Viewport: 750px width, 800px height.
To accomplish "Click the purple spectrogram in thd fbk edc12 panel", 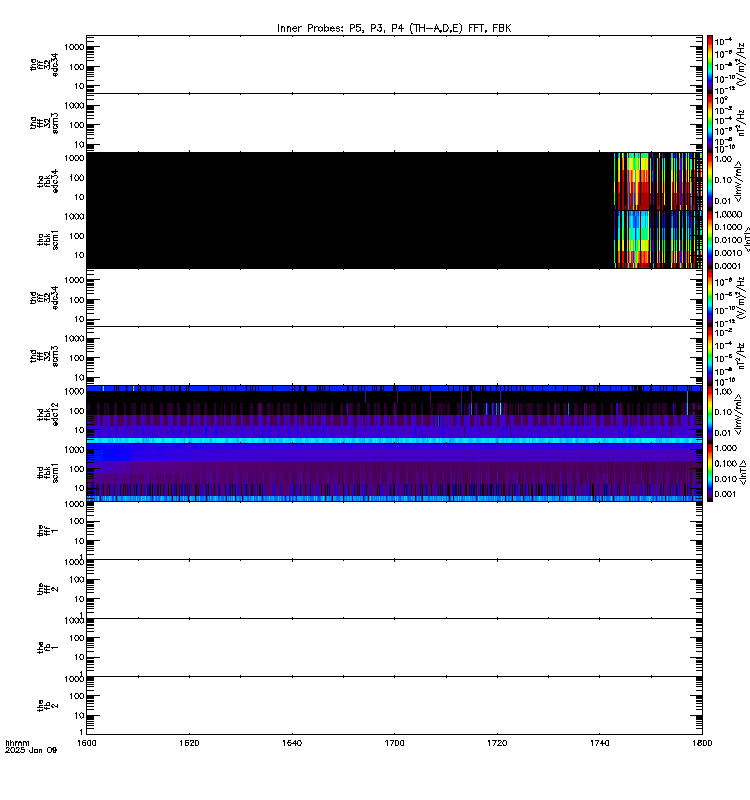I will click(394, 414).
